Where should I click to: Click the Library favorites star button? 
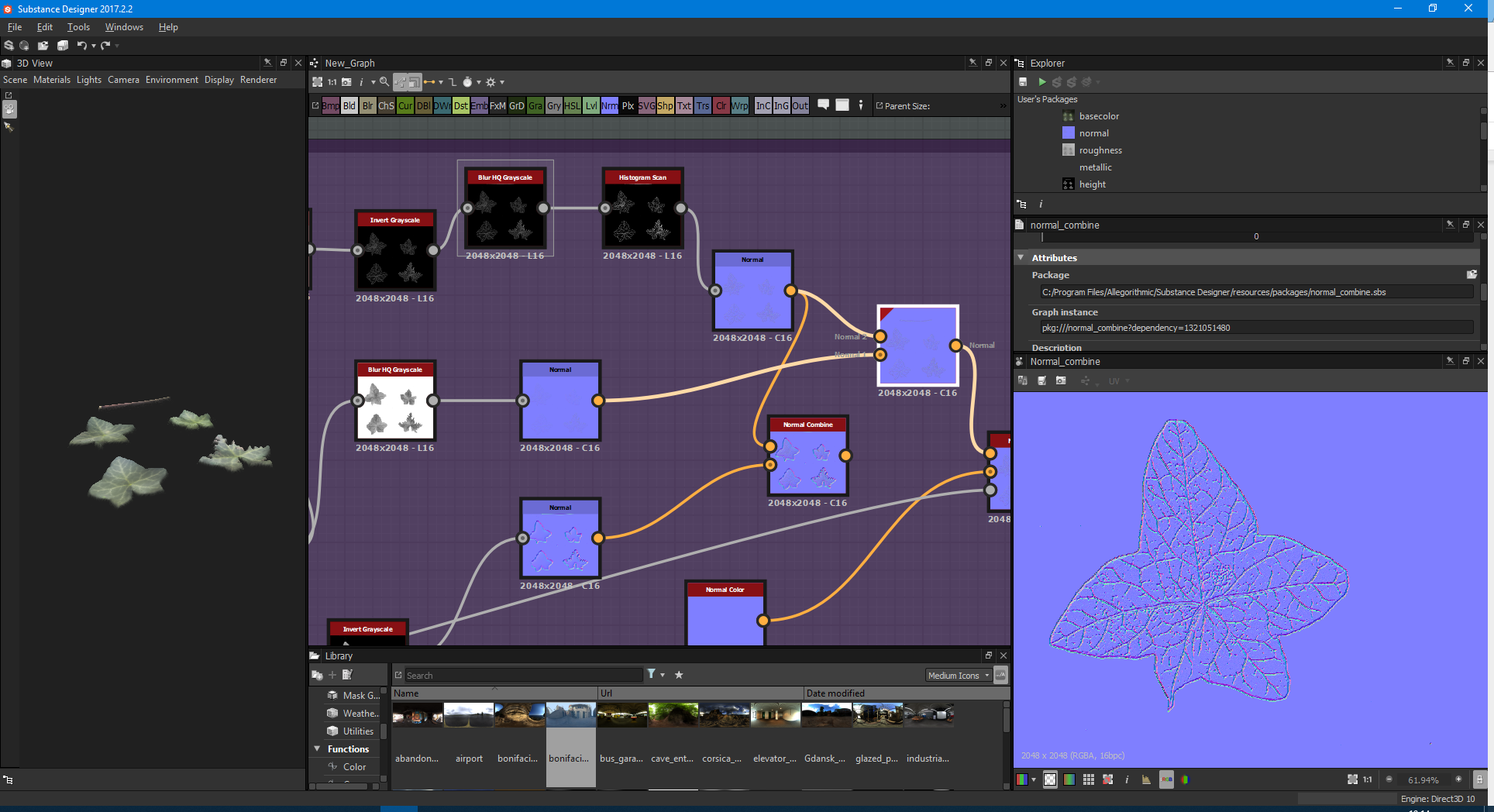pos(679,675)
